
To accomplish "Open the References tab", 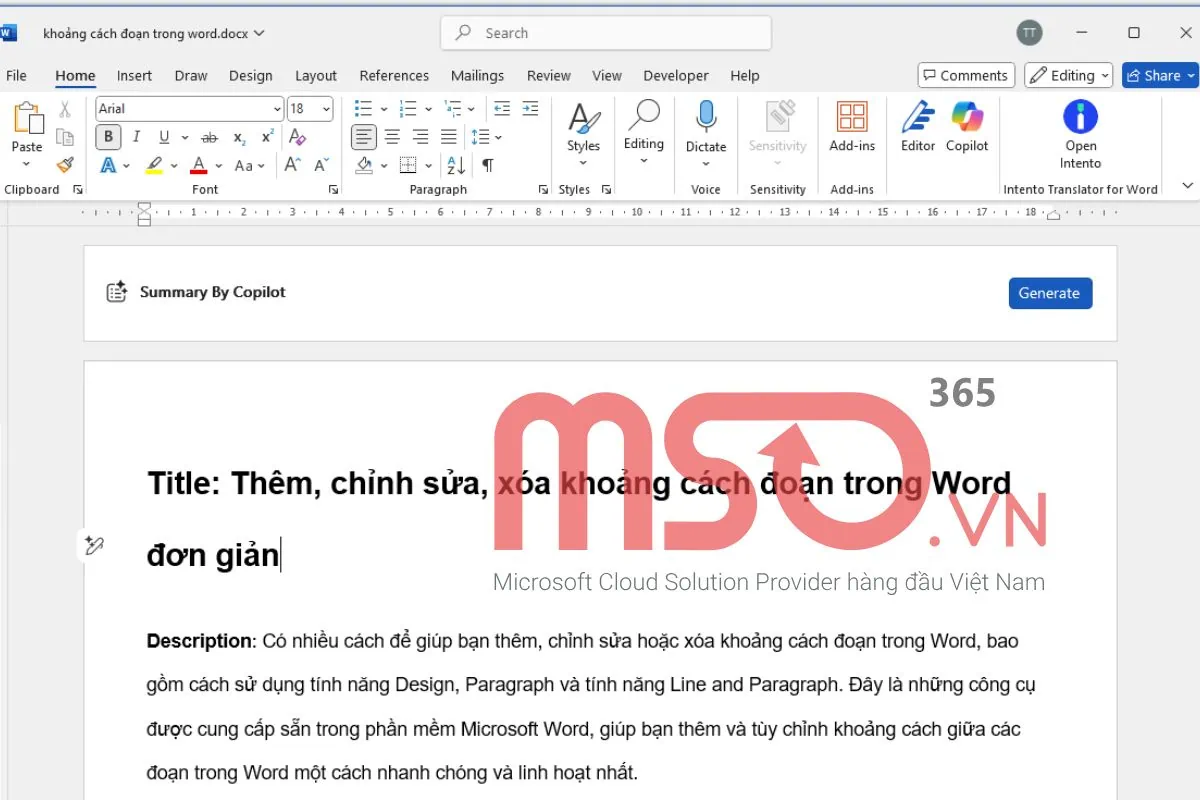I will click(394, 75).
